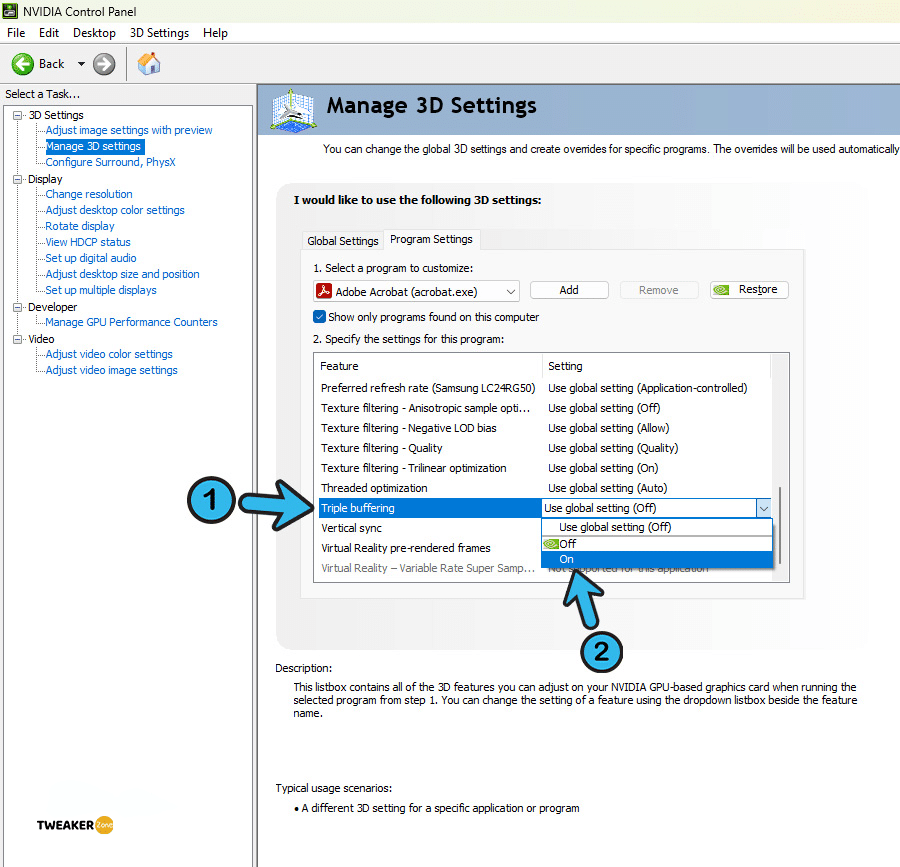This screenshot has height=867, width=900.
Task: Click the Manage 3D Settings header icon
Action: pos(294,111)
